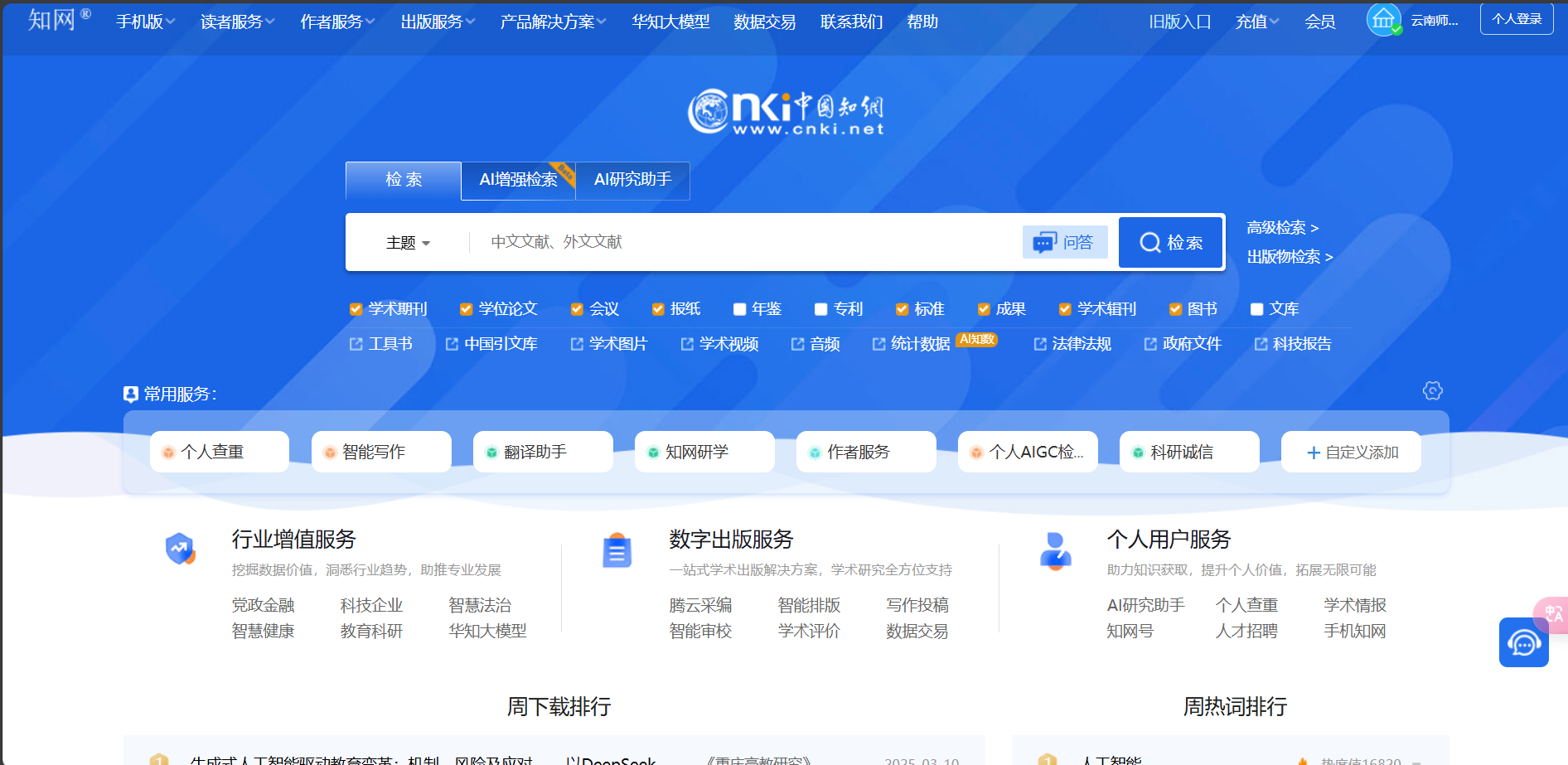
Task: Open 高级检索 link
Action: (1282, 228)
